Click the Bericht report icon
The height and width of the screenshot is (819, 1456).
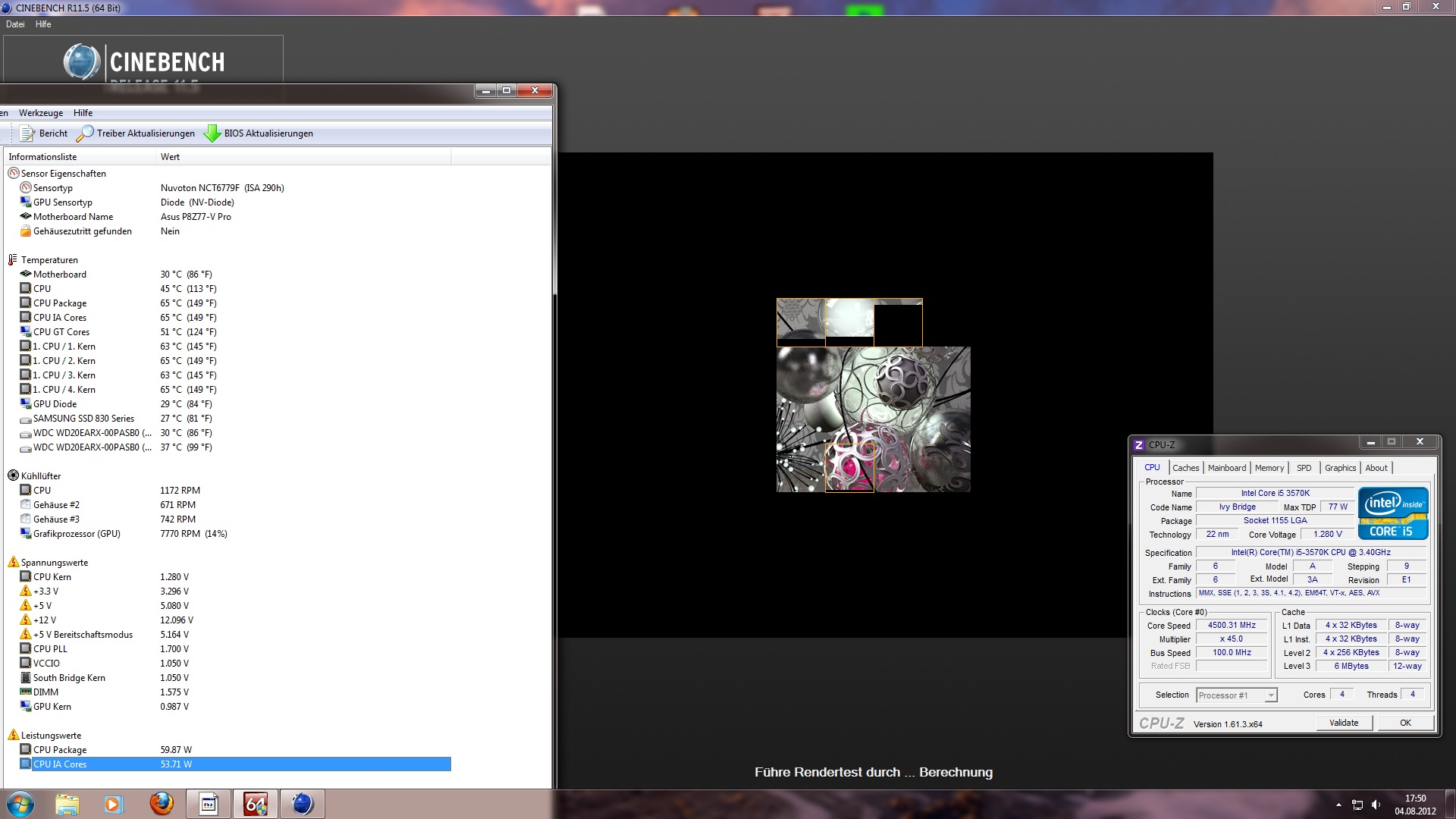(28, 133)
